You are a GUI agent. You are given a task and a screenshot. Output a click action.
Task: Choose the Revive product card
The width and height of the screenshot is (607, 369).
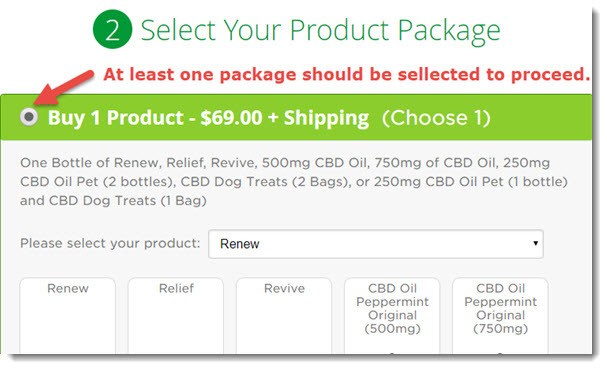click(x=284, y=316)
